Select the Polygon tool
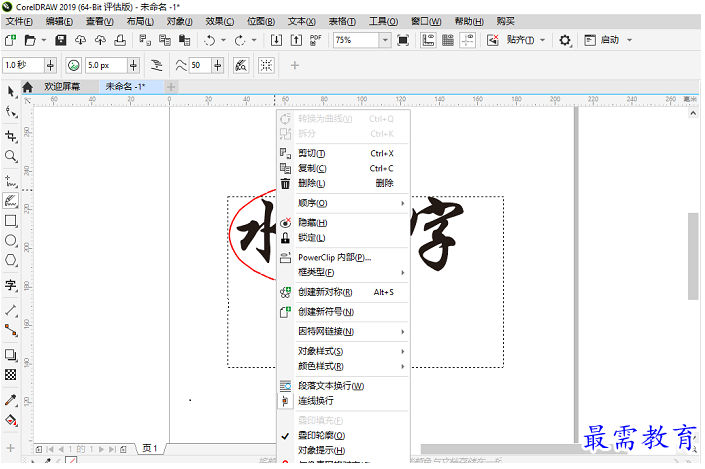This screenshot has width=705, height=469. pyautogui.click(x=11, y=260)
